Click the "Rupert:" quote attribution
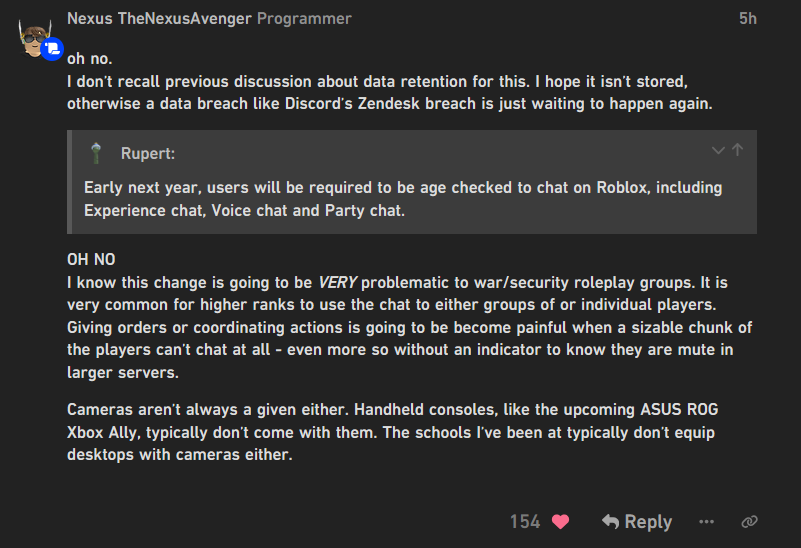The width and height of the screenshot is (801, 548). pyautogui.click(x=146, y=153)
